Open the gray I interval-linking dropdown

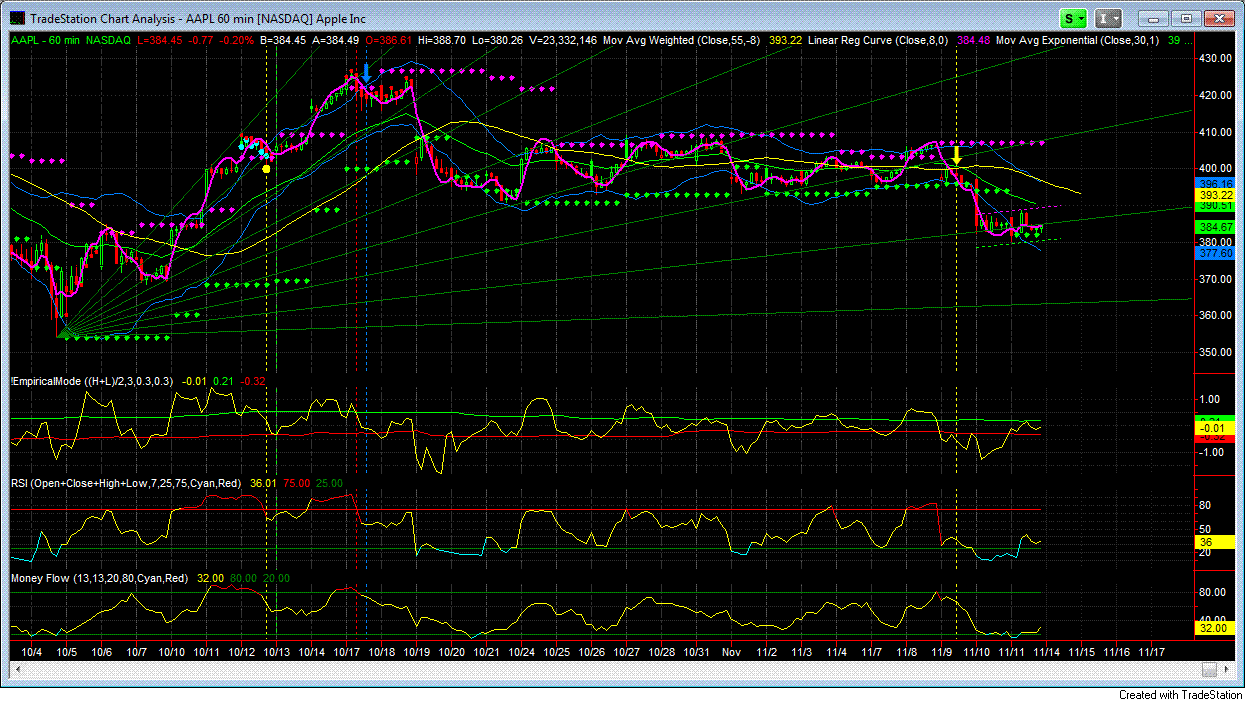coord(1108,18)
